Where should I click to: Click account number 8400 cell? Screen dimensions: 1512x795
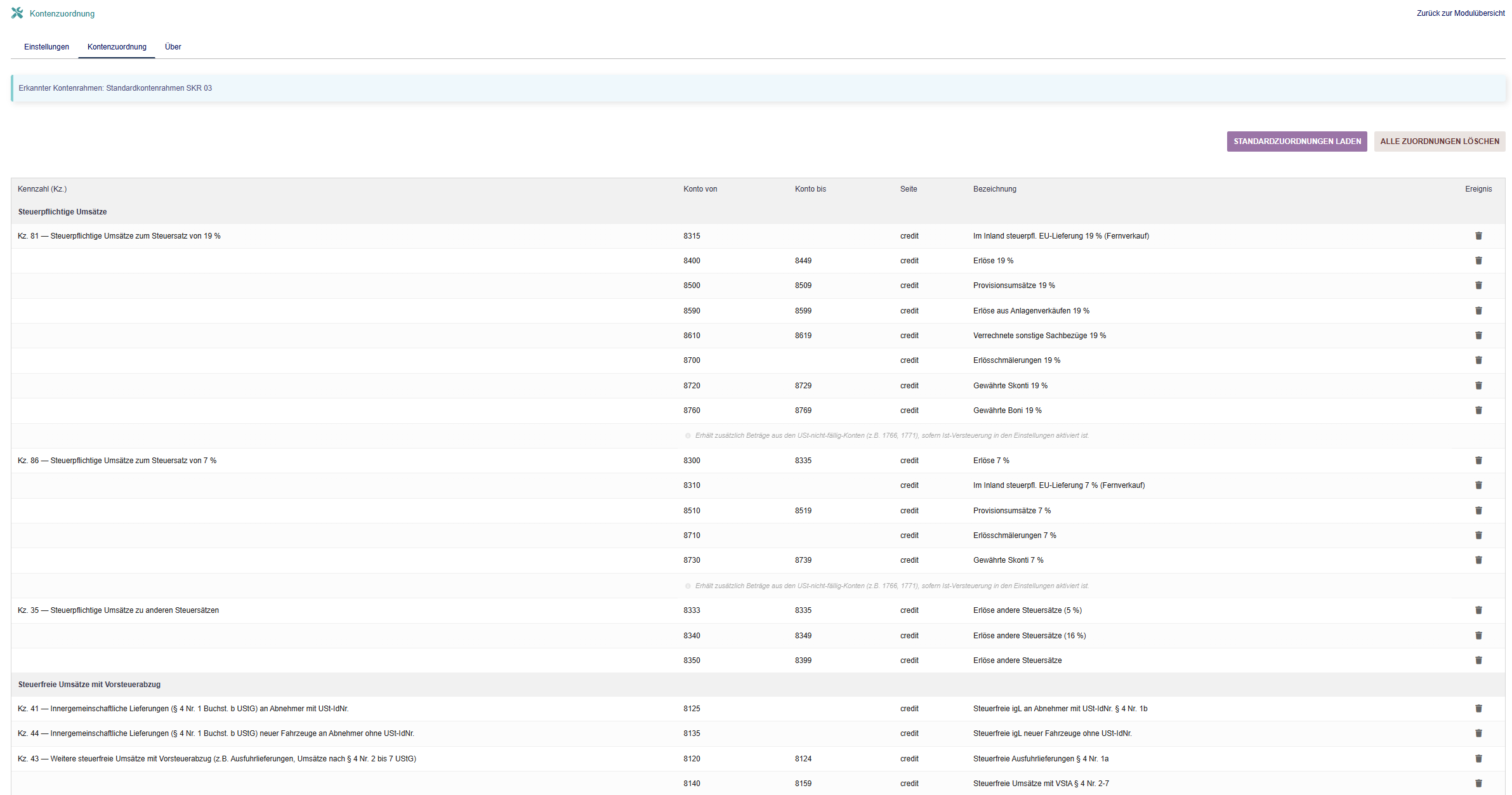click(692, 261)
